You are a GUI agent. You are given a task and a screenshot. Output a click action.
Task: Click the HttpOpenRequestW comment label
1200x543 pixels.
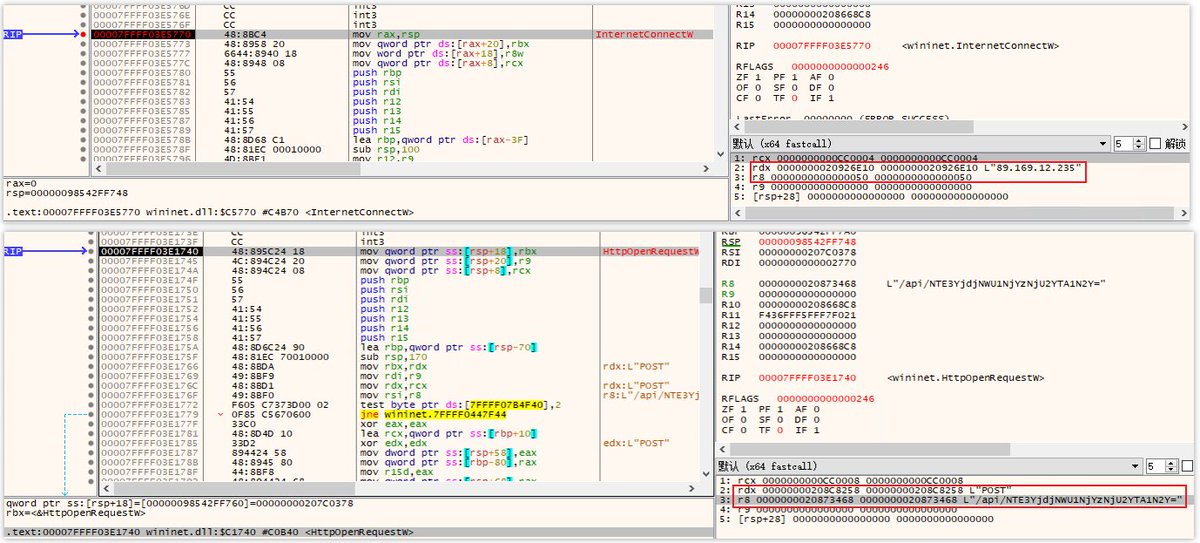pyautogui.click(x=650, y=251)
